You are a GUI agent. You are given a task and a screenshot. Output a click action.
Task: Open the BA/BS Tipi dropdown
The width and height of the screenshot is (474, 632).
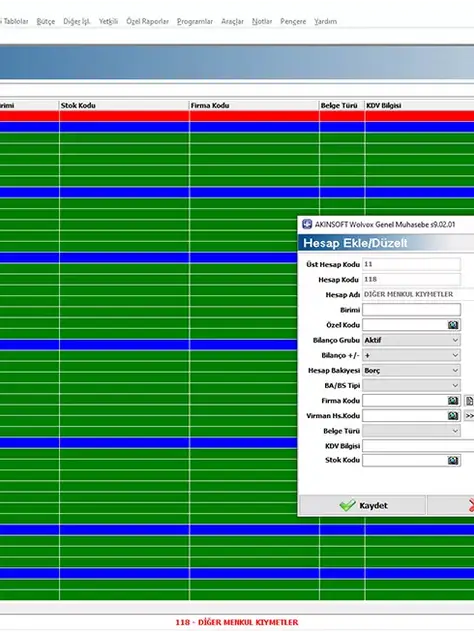coord(412,385)
